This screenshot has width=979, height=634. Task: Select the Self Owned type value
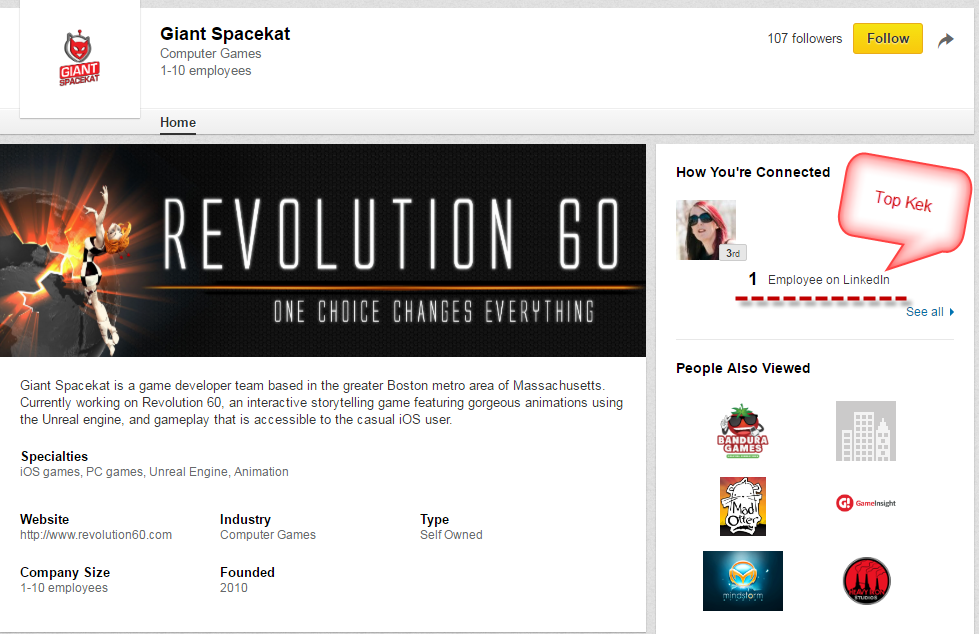coord(451,535)
